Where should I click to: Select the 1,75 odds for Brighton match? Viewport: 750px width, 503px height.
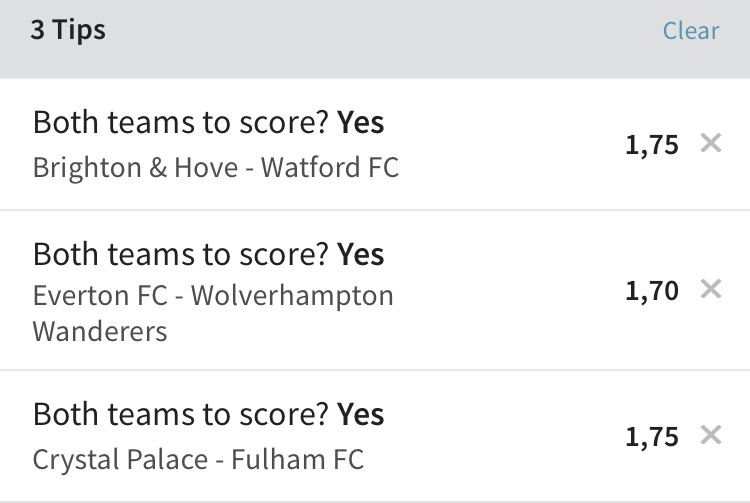(652, 145)
